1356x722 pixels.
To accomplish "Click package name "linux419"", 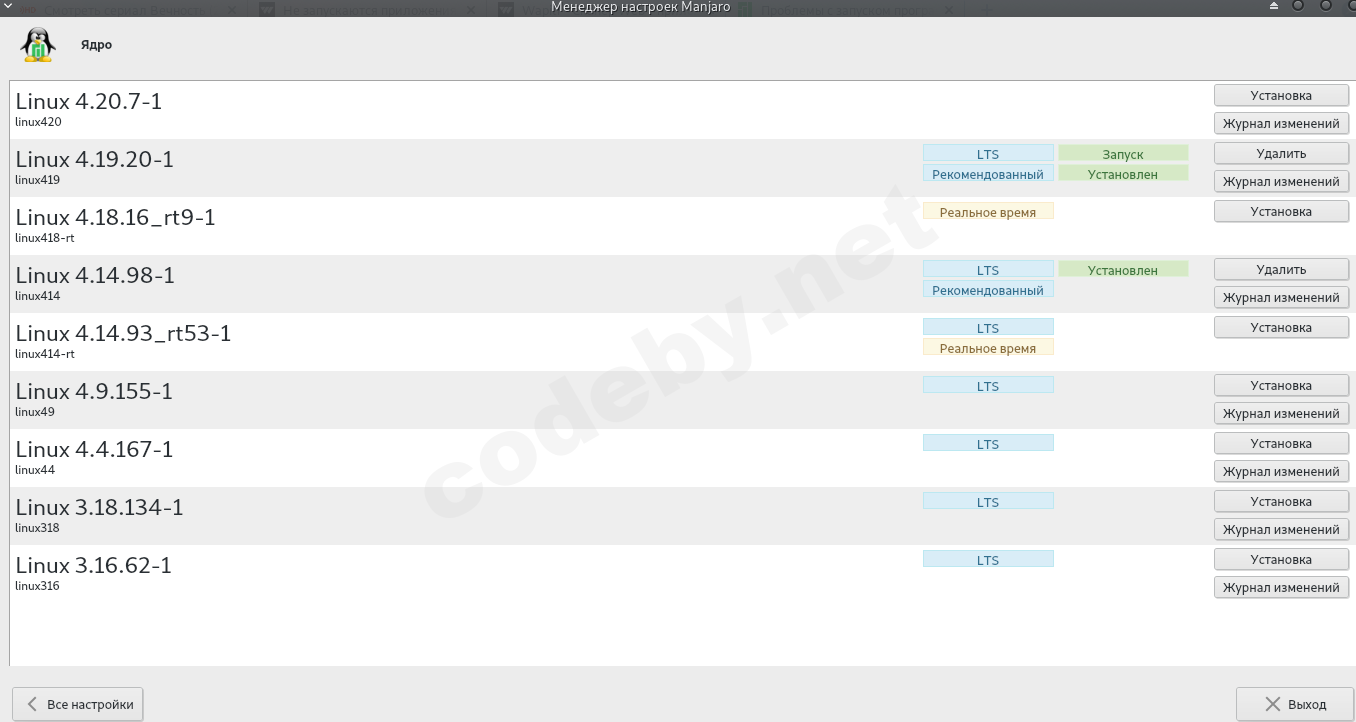I will tap(38, 180).
